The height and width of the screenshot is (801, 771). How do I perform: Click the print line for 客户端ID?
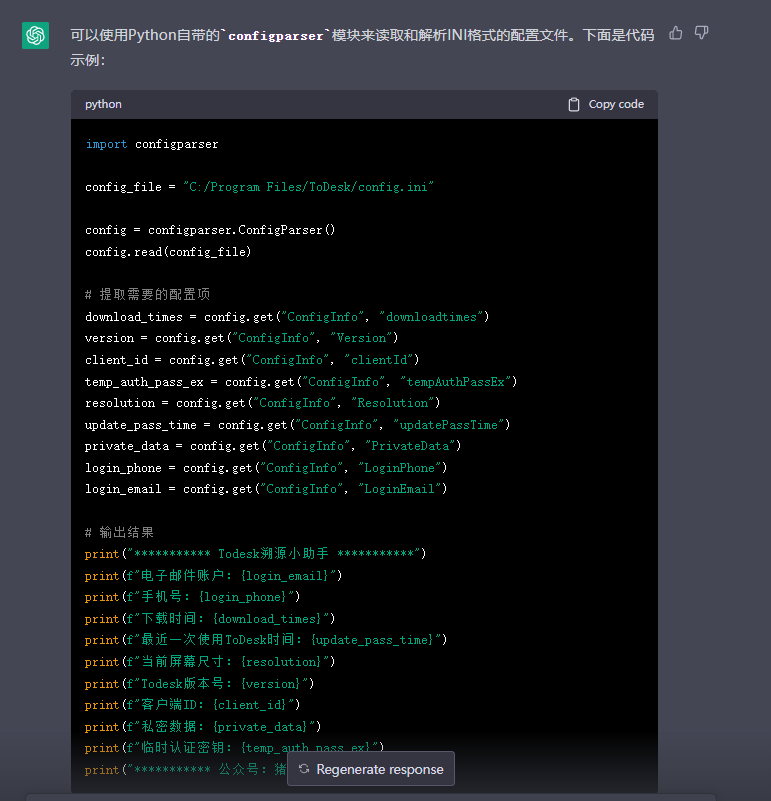193,704
